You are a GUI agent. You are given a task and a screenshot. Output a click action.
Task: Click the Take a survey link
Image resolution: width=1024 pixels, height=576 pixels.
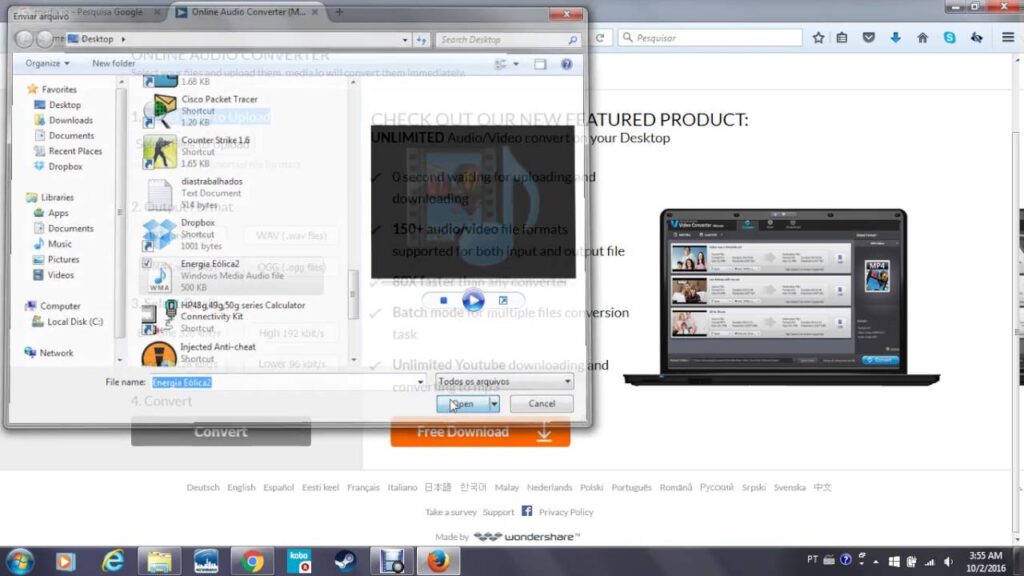click(451, 512)
